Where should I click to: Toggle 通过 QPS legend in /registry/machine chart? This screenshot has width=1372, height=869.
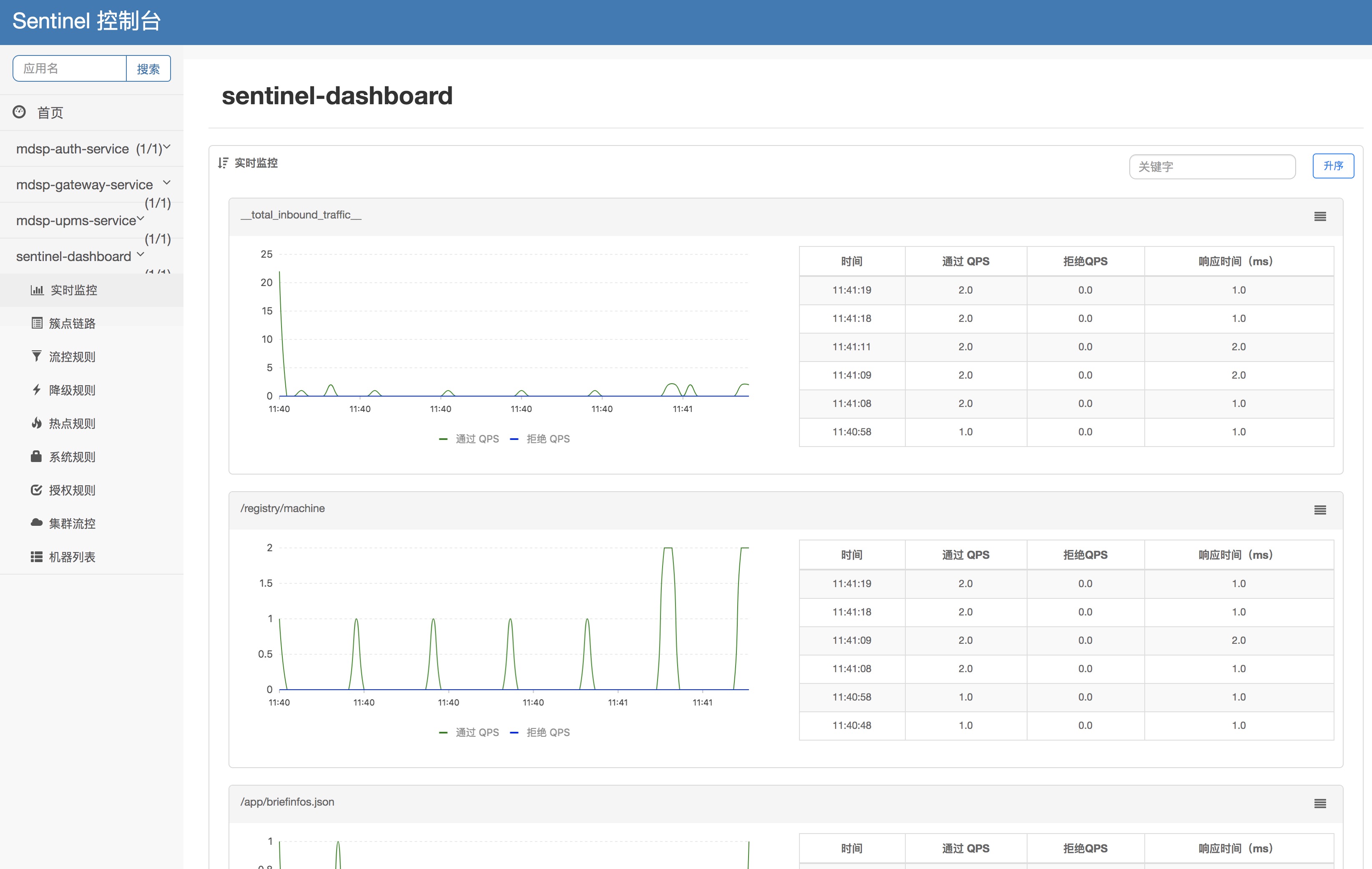[469, 732]
